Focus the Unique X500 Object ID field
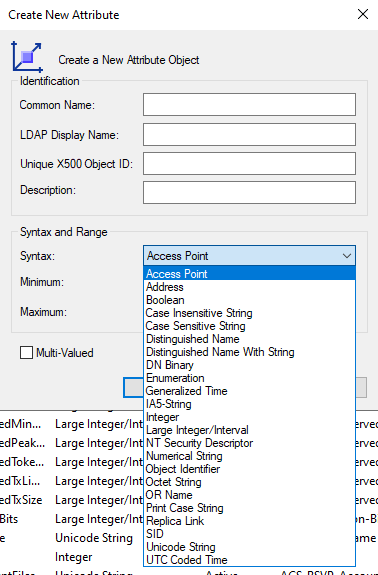Screen dimensions: 378x575 click(249, 164)
